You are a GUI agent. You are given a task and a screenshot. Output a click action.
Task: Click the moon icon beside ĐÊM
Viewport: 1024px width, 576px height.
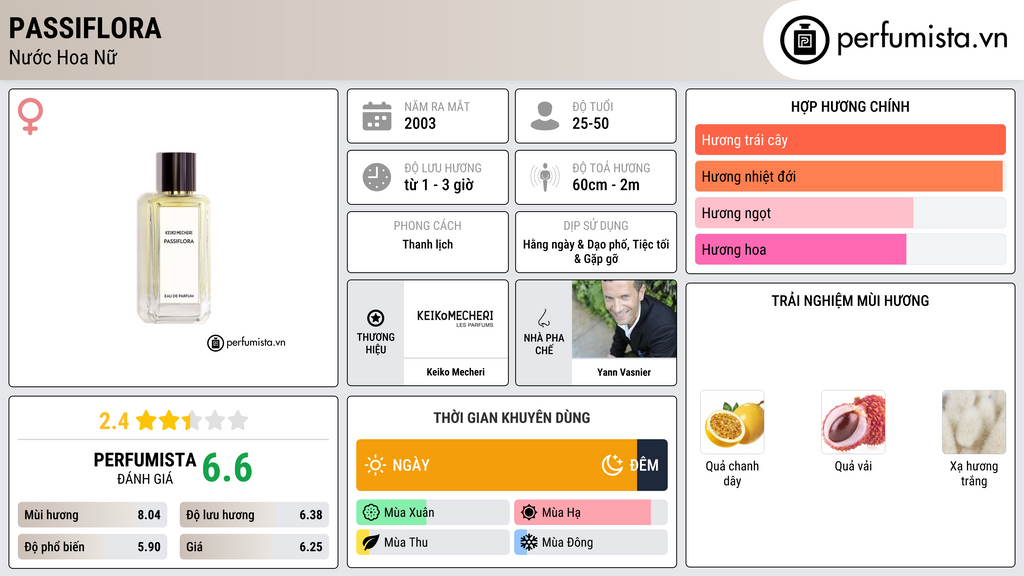pos(612,465)
